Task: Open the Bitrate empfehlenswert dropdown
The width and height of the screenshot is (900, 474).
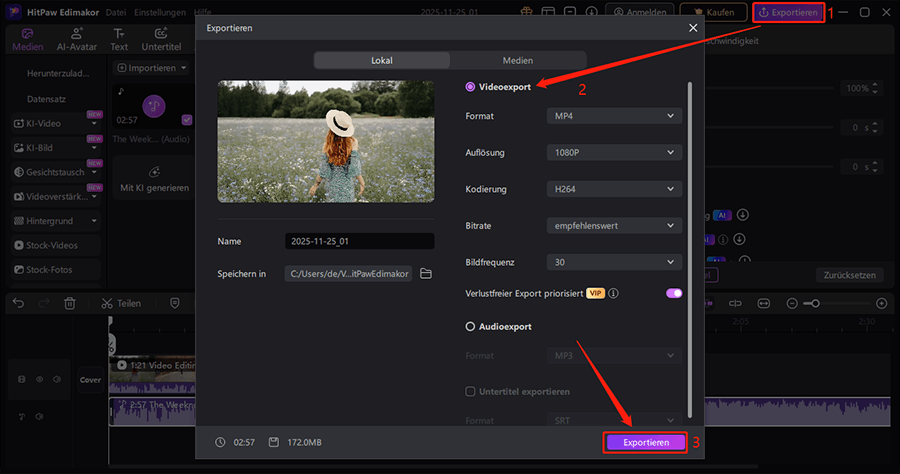Action: [614, 226]
